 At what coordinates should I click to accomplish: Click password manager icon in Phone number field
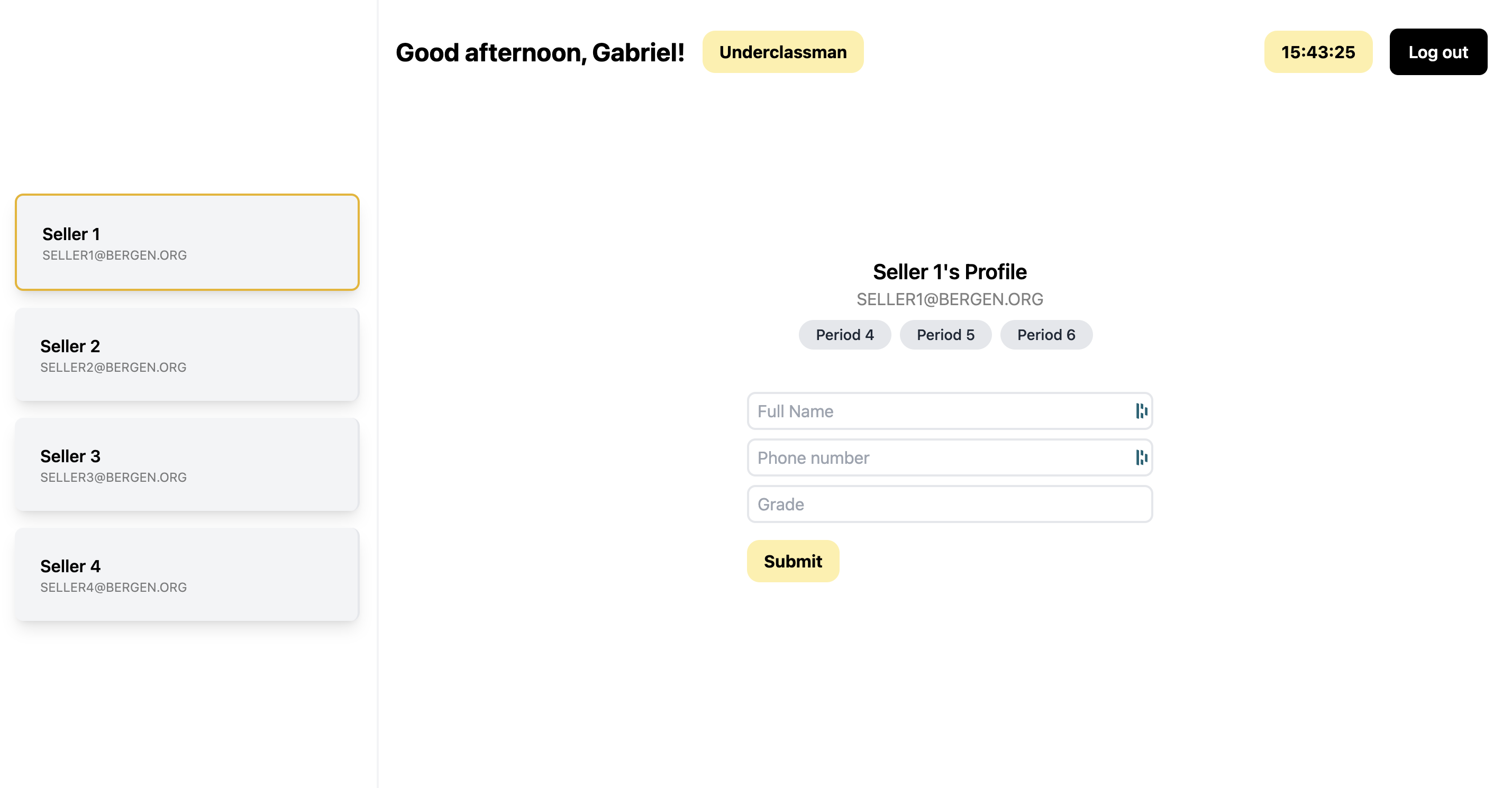coord(1141,457)
